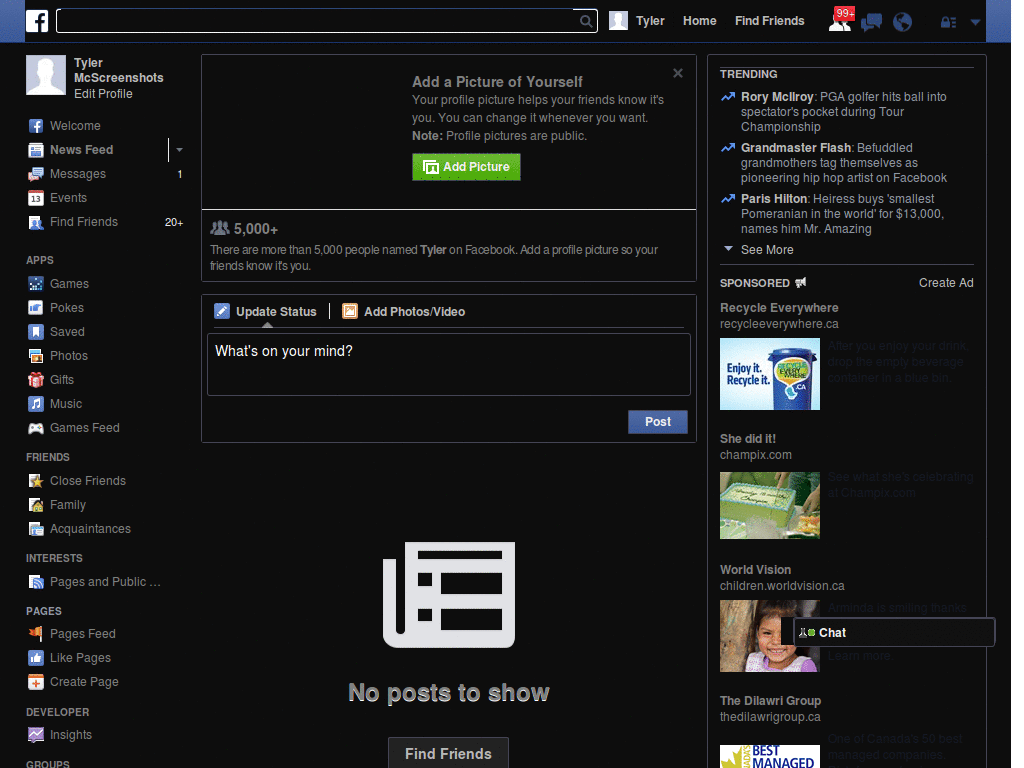Go to Home in the top bar
The width and height of the screenshot is (1024, 768).
point(699,21)
